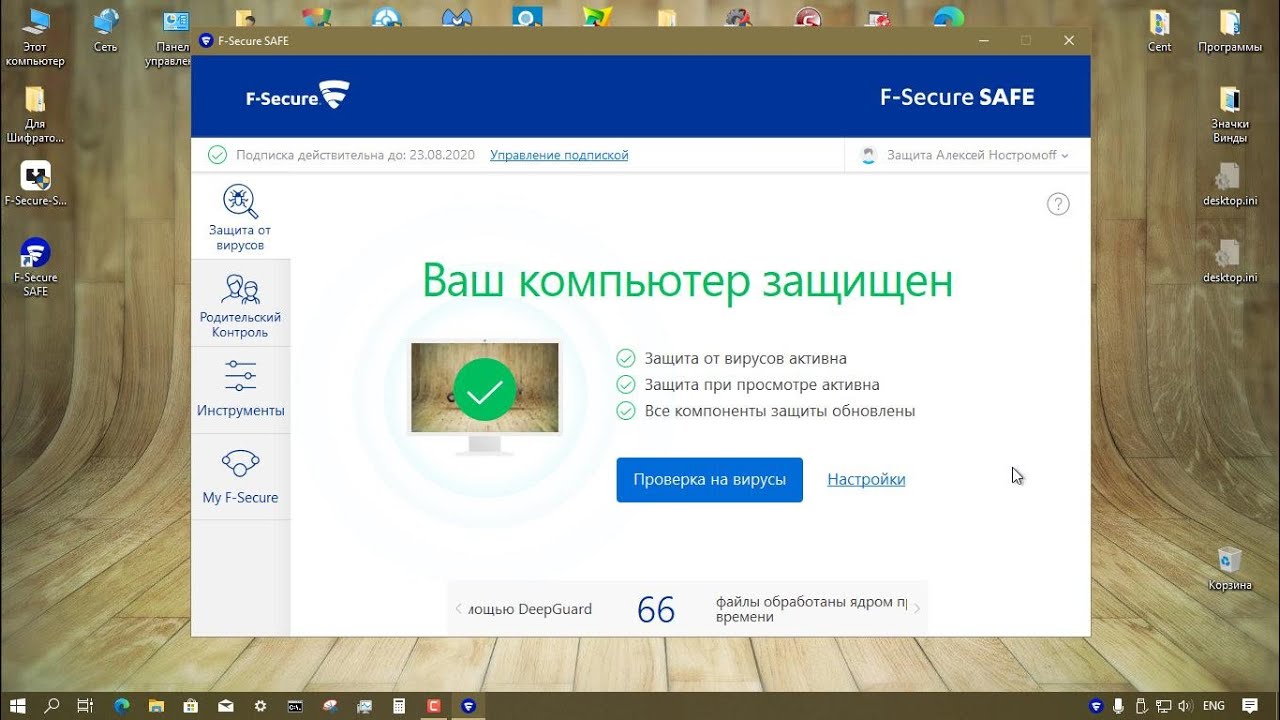This screenshot has height=720, width=1280.
Task: Click the 66 files processed counter
Action: (656, 609)
